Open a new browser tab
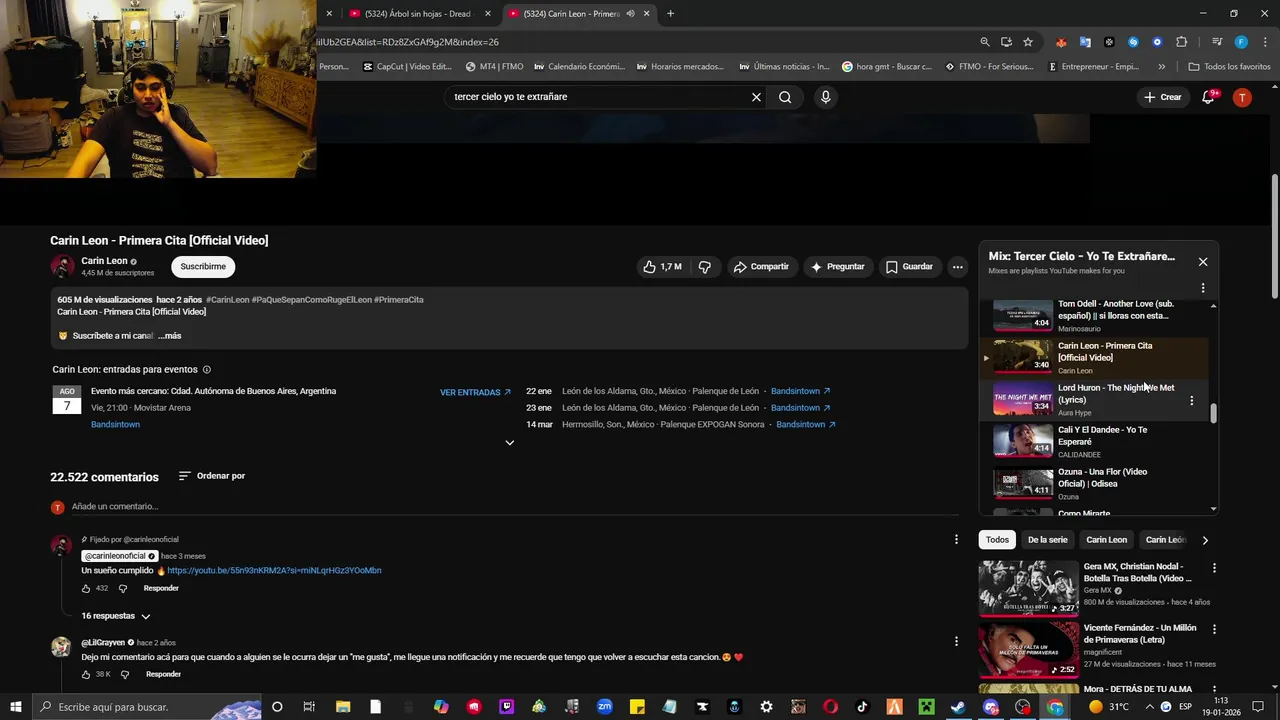Image resolution: width=1280 pixels, height=720 pixels. pyautogui.click(x=670, y=14)
